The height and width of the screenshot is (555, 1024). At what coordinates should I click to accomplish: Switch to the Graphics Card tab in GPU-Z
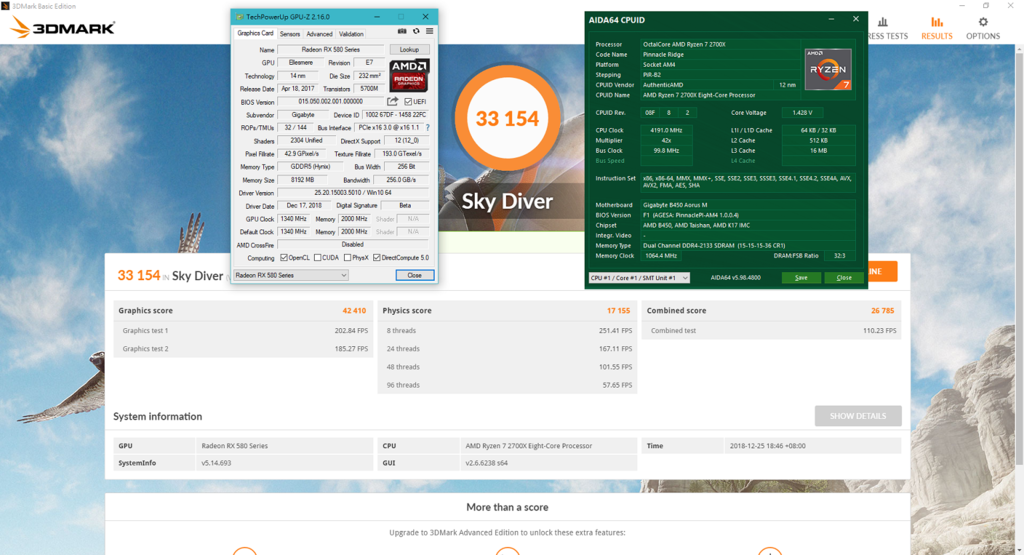coord(255,33)
